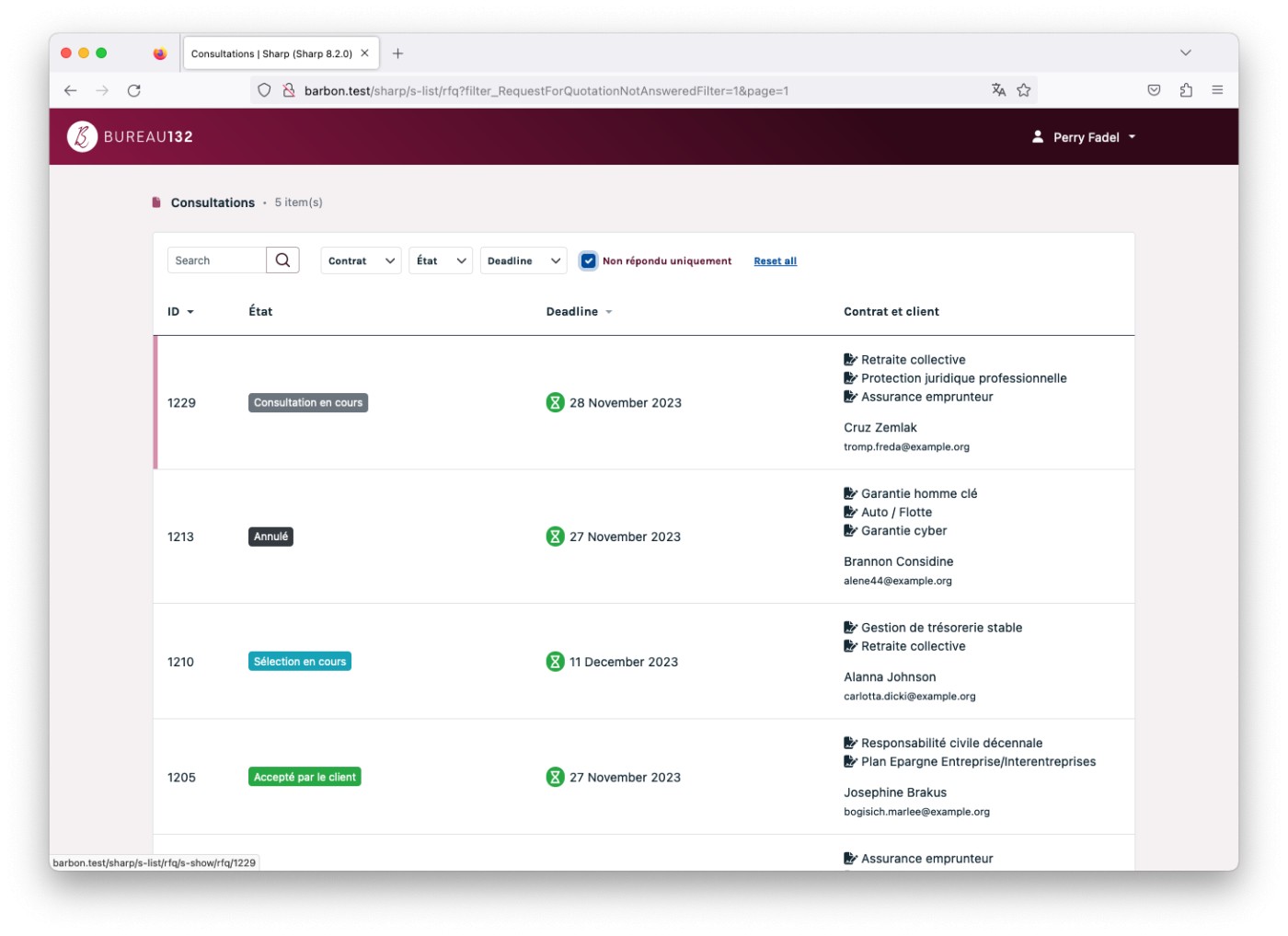Click the Save to Pocket icon
This screenshot has height=936, width=1288.
coord(1154,90)
